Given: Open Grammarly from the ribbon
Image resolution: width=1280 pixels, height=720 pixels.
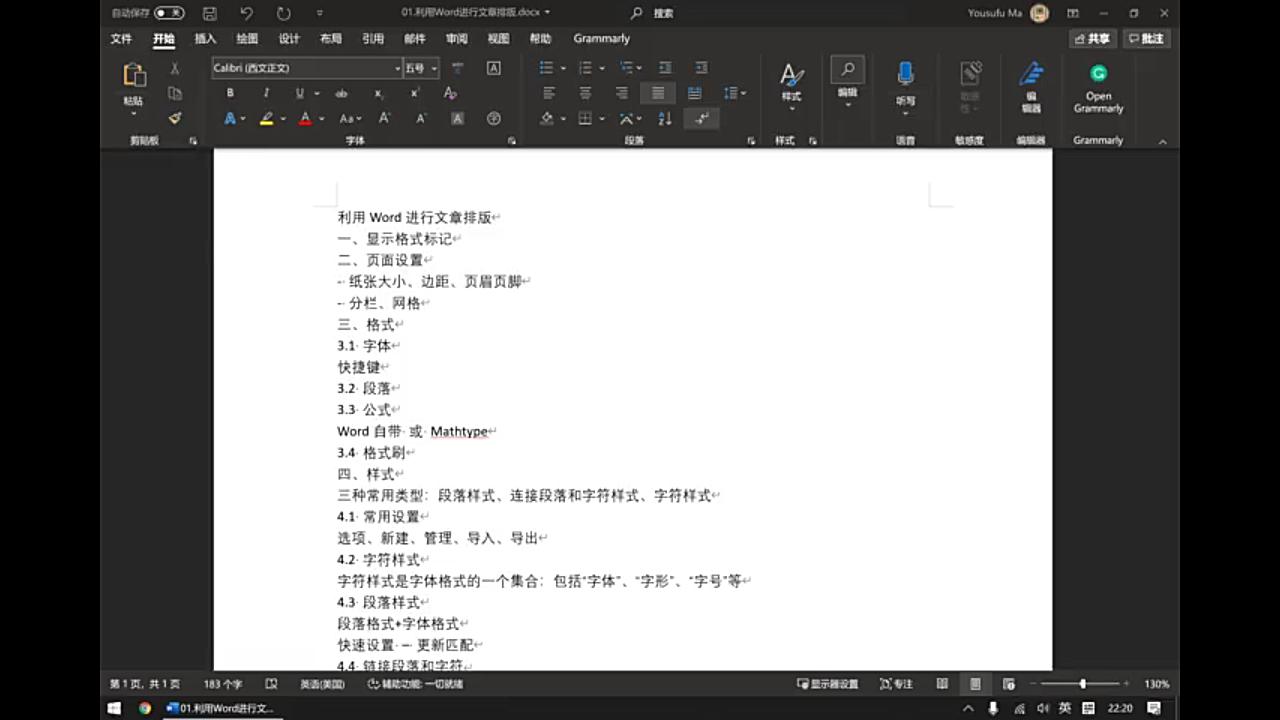Looking at the screenshot, I should click(x=1098, y=88).
